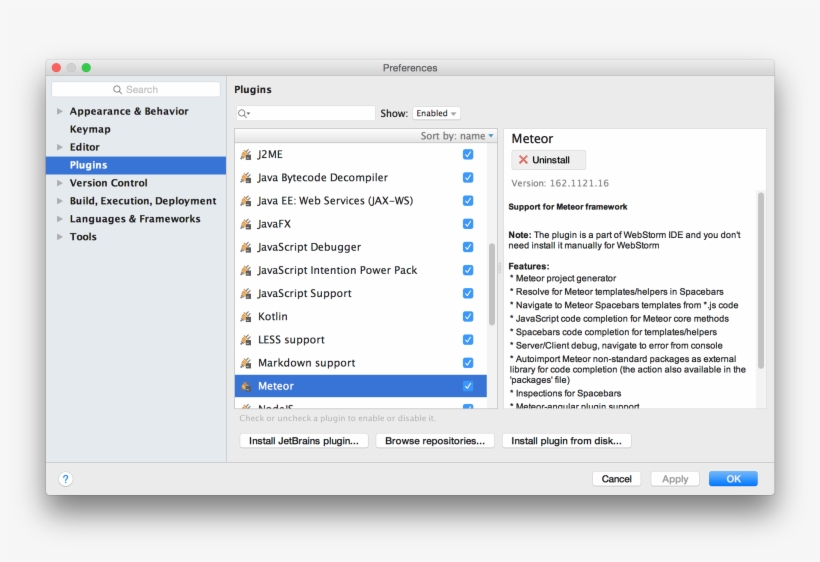Select the JavaFX plugin row
The height and width of the screenshot is (562, 820).
point(361,224)
